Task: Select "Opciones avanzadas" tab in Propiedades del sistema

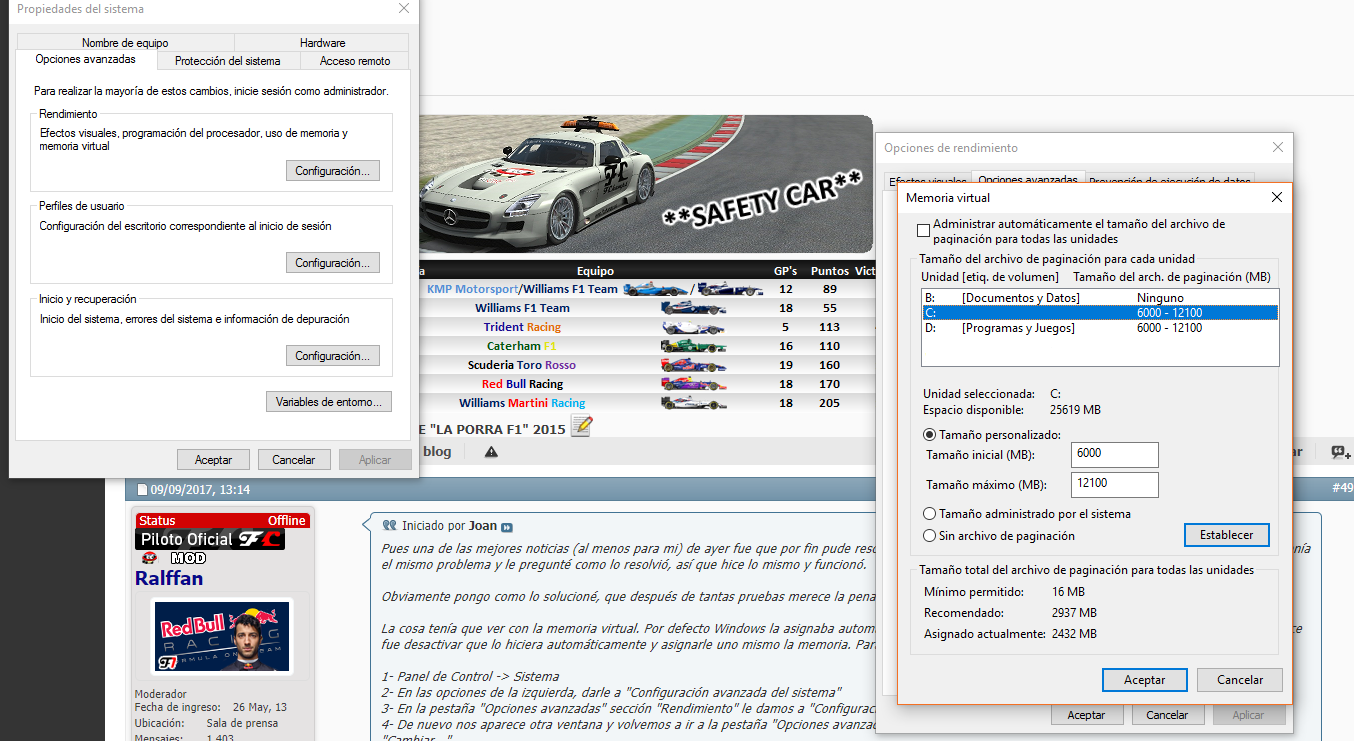Action: (85, 60)
